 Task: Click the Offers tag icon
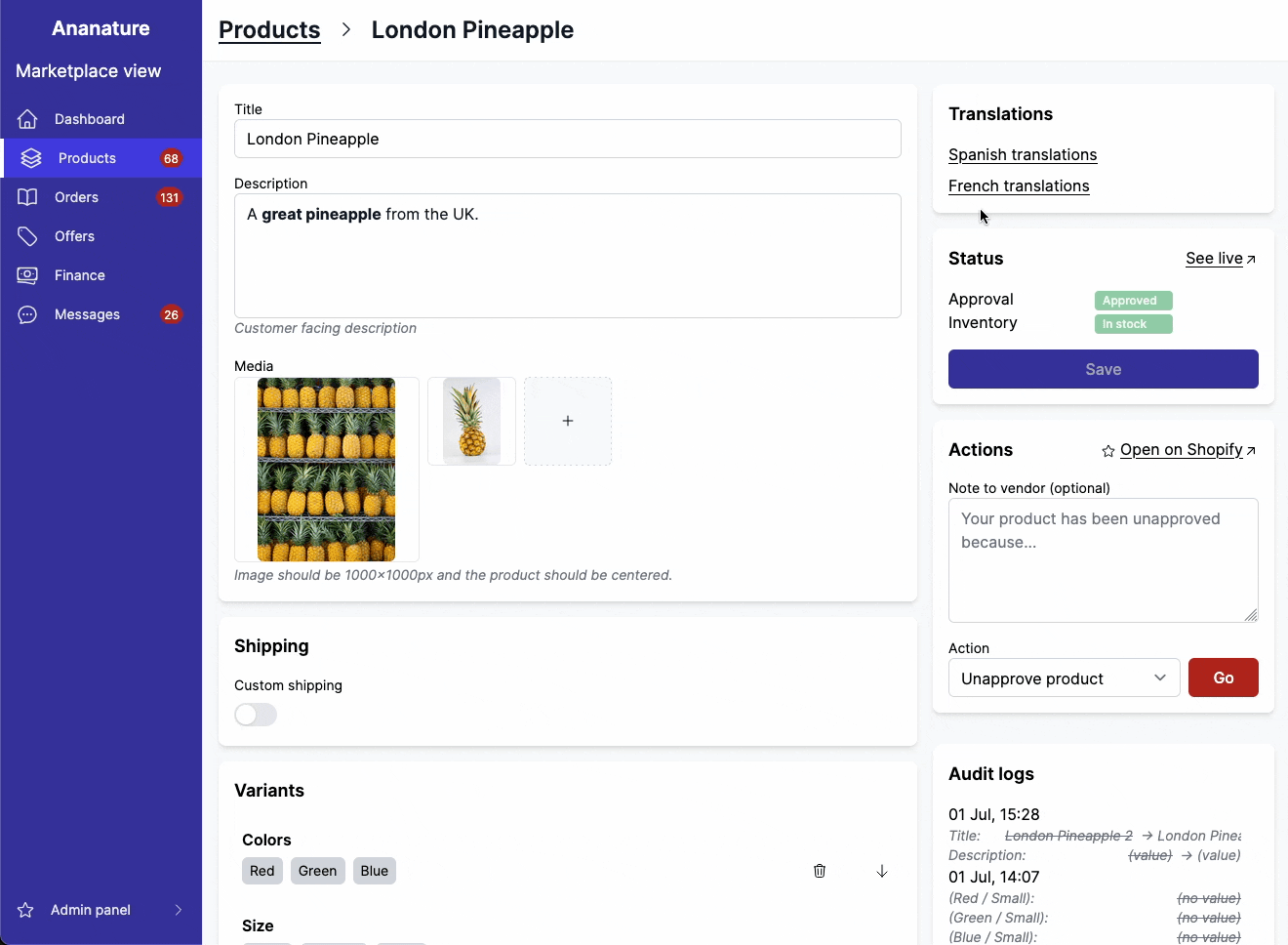(26, 235)
